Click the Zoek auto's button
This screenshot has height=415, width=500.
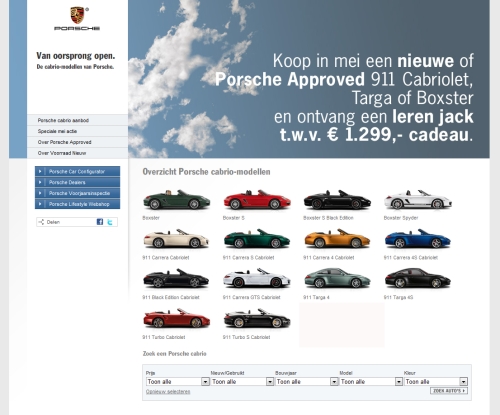449,391
